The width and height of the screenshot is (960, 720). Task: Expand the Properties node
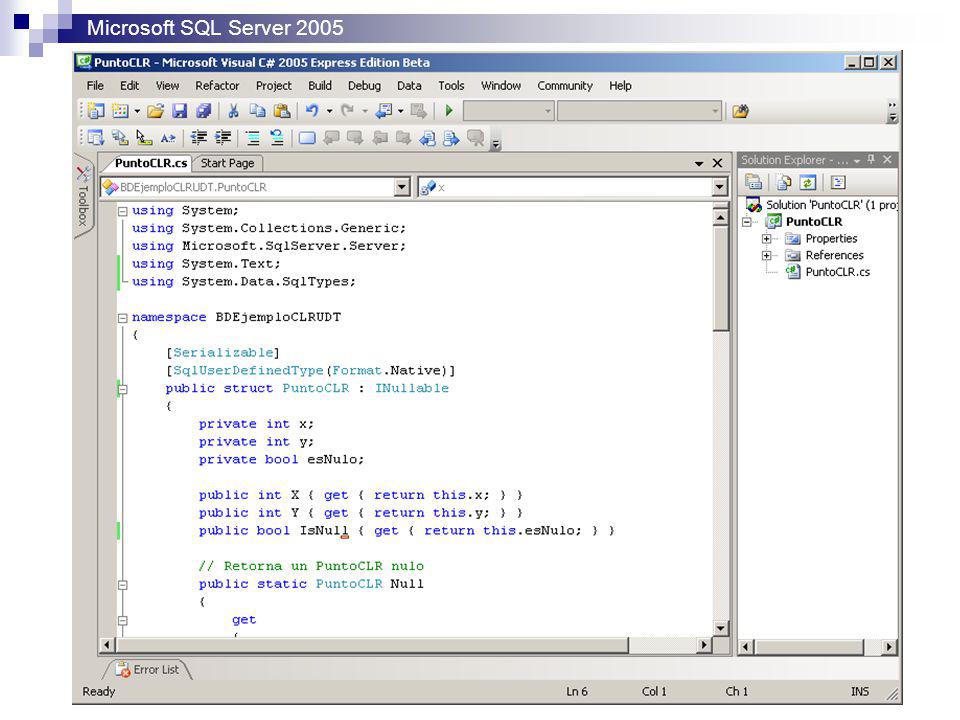click(x=767, y=238)
